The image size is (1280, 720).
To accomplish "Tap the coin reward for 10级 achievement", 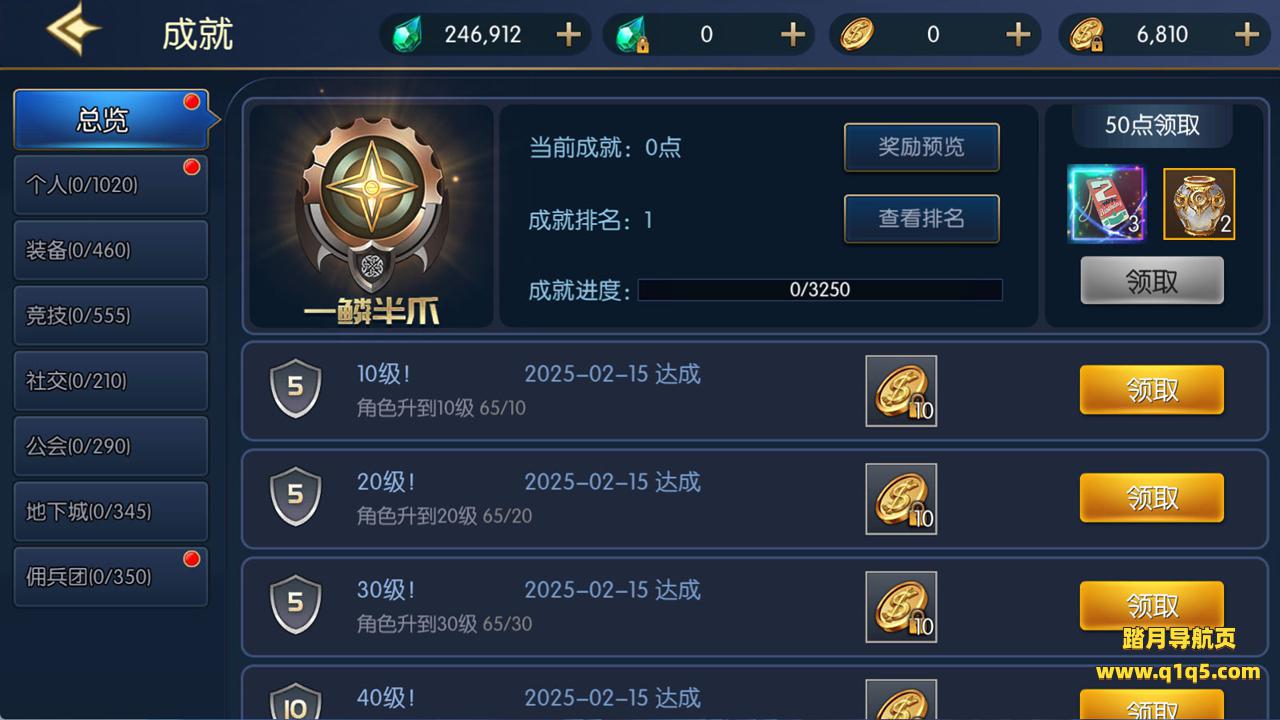I will tap(901, 391).
